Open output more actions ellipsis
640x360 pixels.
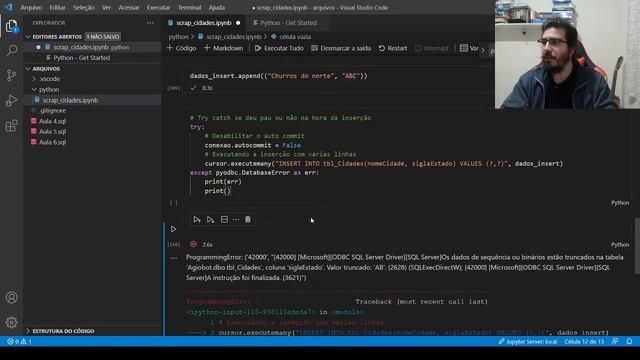[x=174, y=258]
